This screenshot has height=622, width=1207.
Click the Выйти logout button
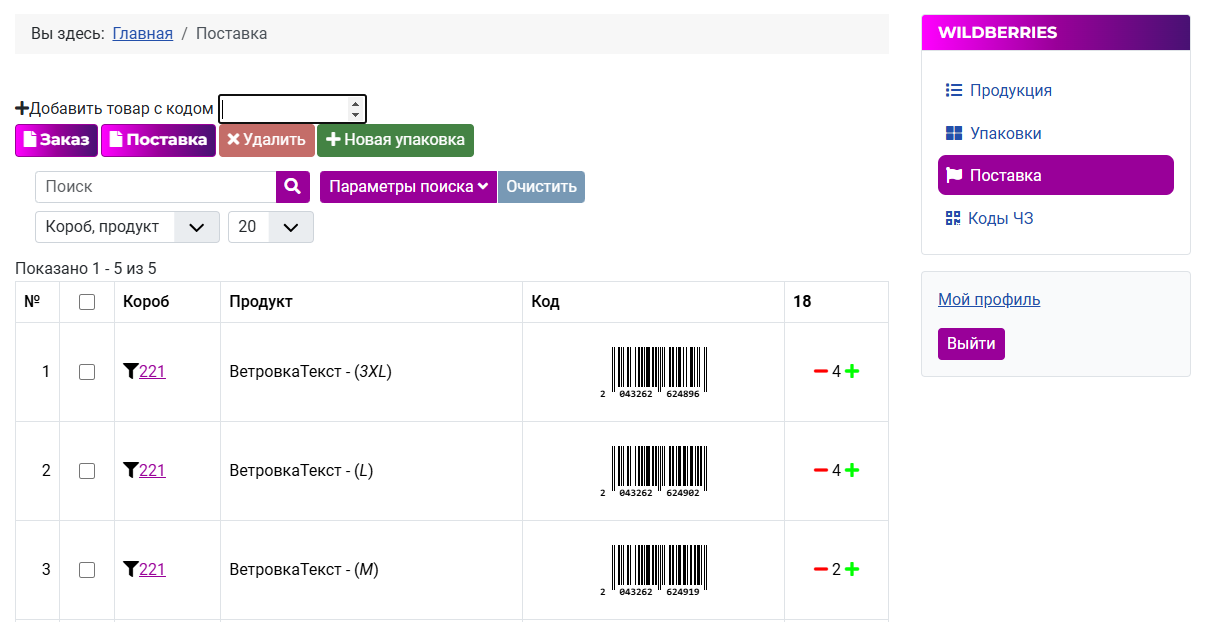pyautogui.click(x=971, y=344)
